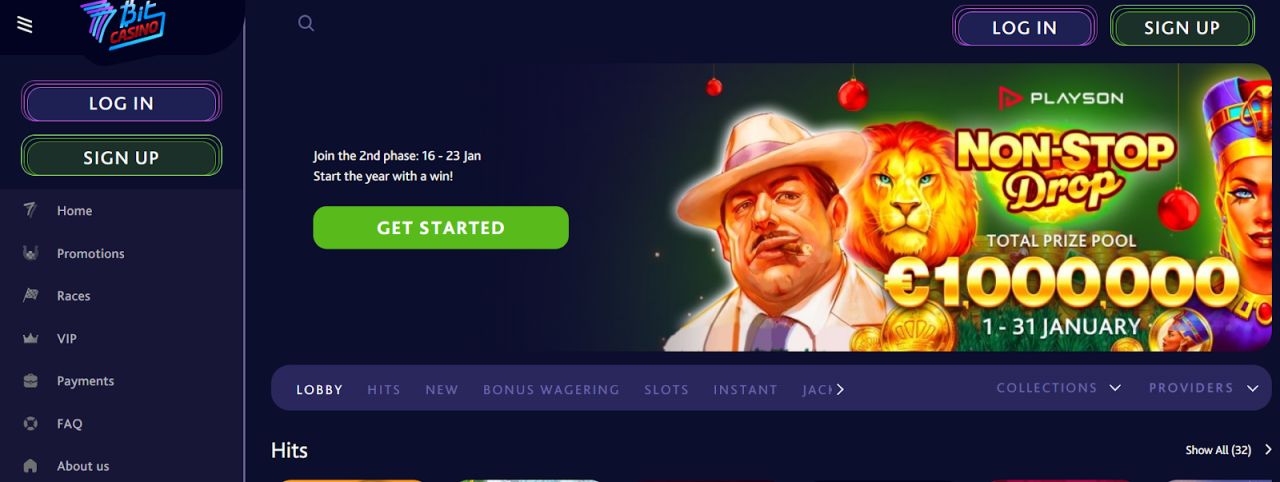Open the search magnifier icon
This screenshot has width=1280, height=482.
[x=306, y=23]
